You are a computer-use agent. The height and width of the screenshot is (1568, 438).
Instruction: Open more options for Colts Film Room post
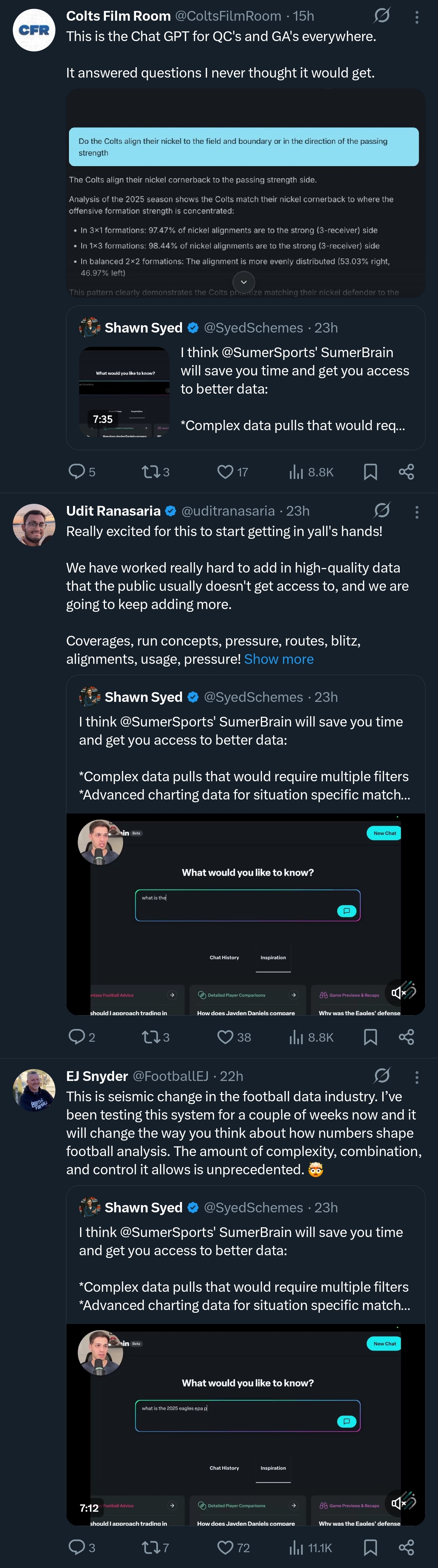pos(417,17)
